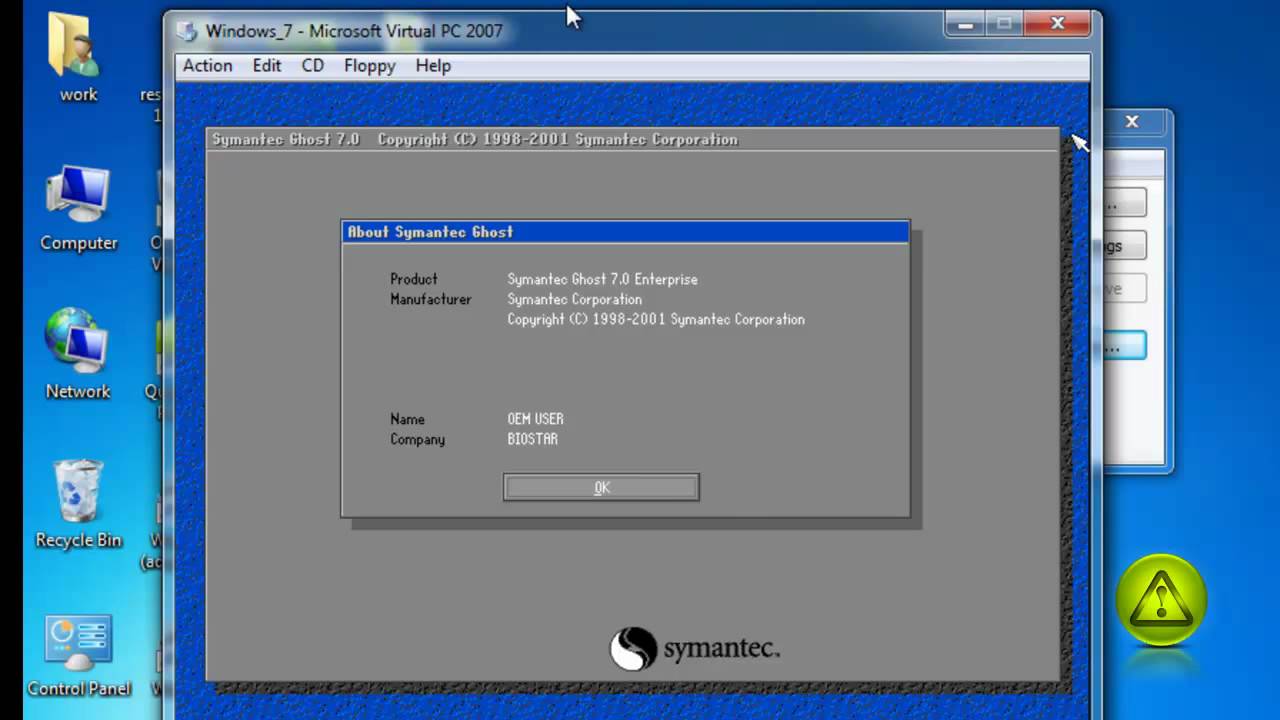Select the Control Panel desktop icon
Image resolution: width=1280 pixels, height=720 pixels.
79,655
